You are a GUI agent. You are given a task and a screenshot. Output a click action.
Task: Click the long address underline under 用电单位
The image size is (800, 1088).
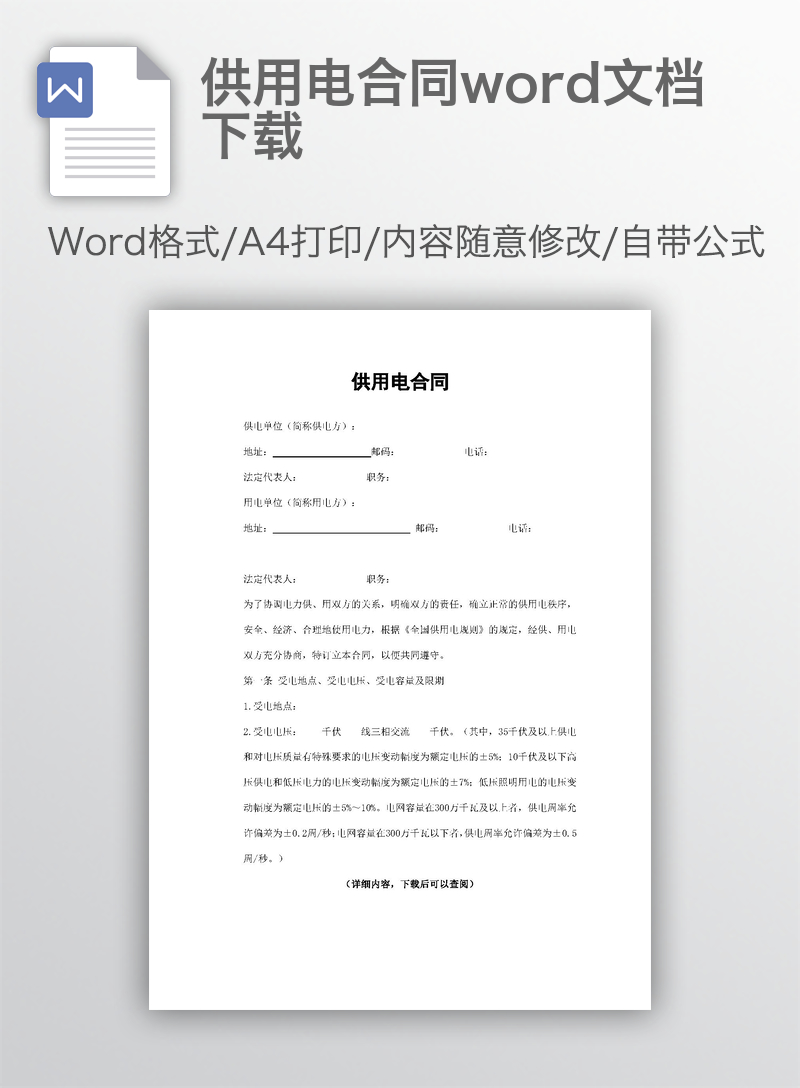[341, 532]
